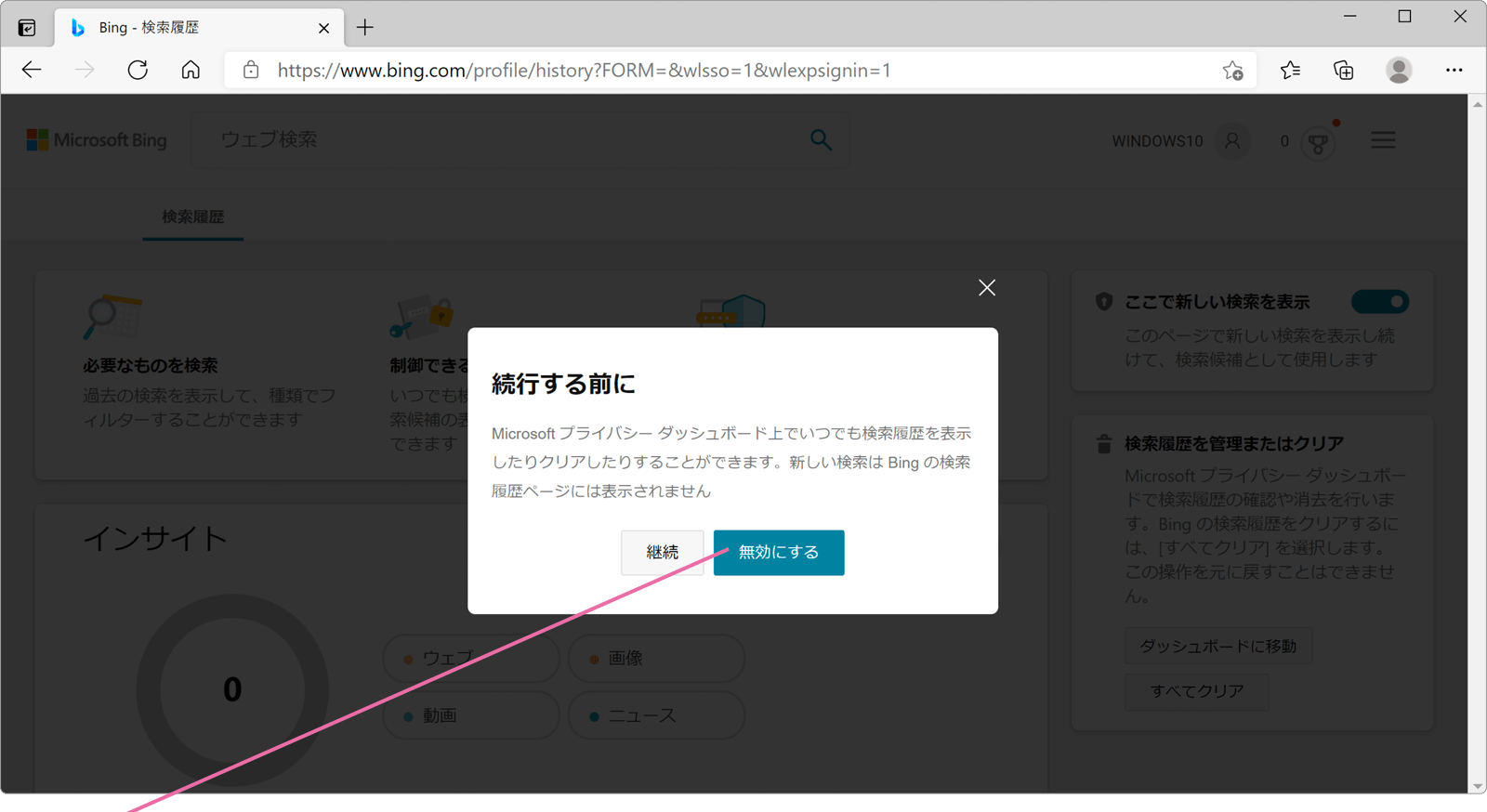This screenshot has width=1487, height=812.
Task: Click the 続行する前に dialog title
Action: (x=563, y=385)
